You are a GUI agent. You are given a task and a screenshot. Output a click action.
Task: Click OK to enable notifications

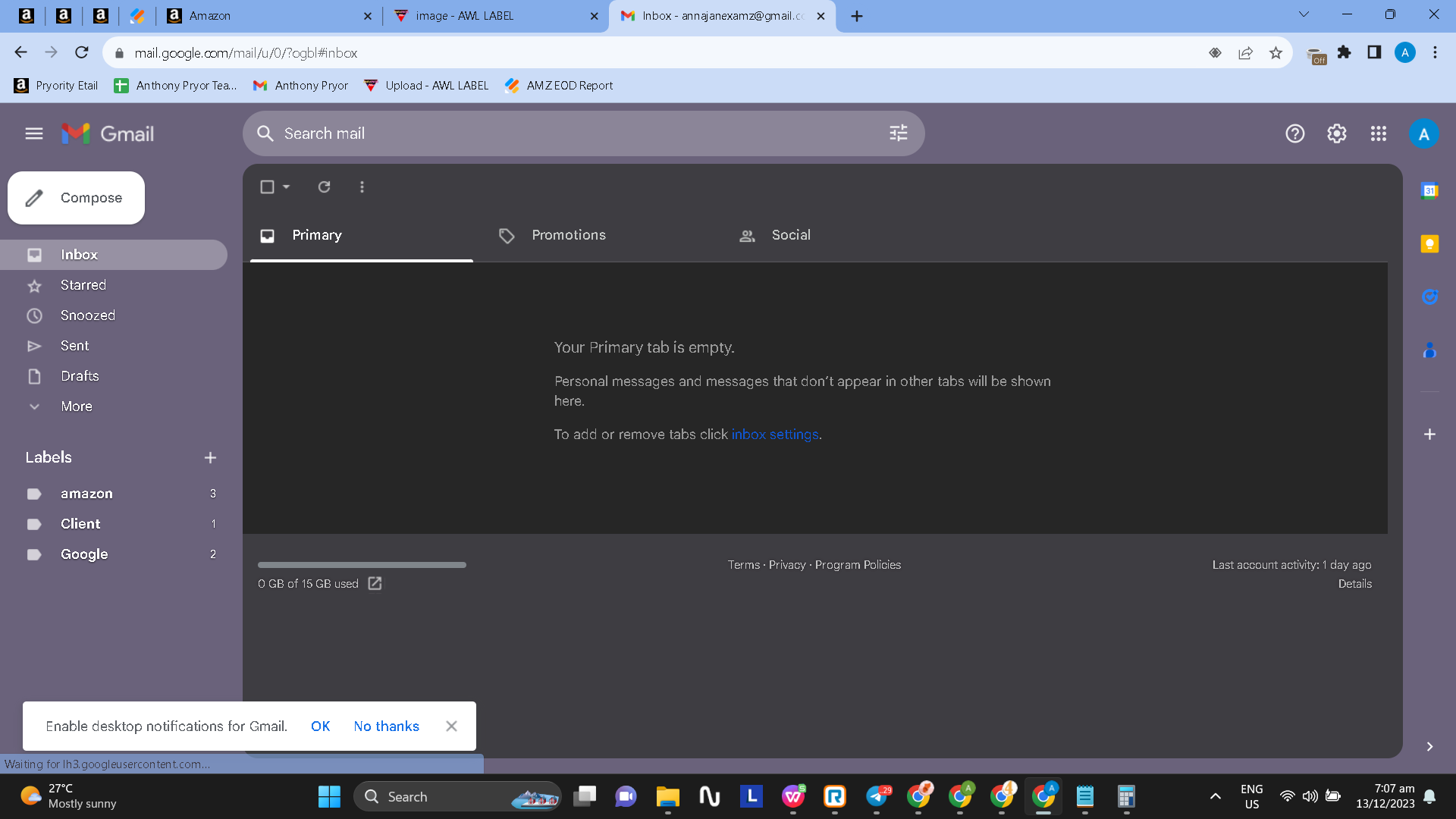pos(320,726)
